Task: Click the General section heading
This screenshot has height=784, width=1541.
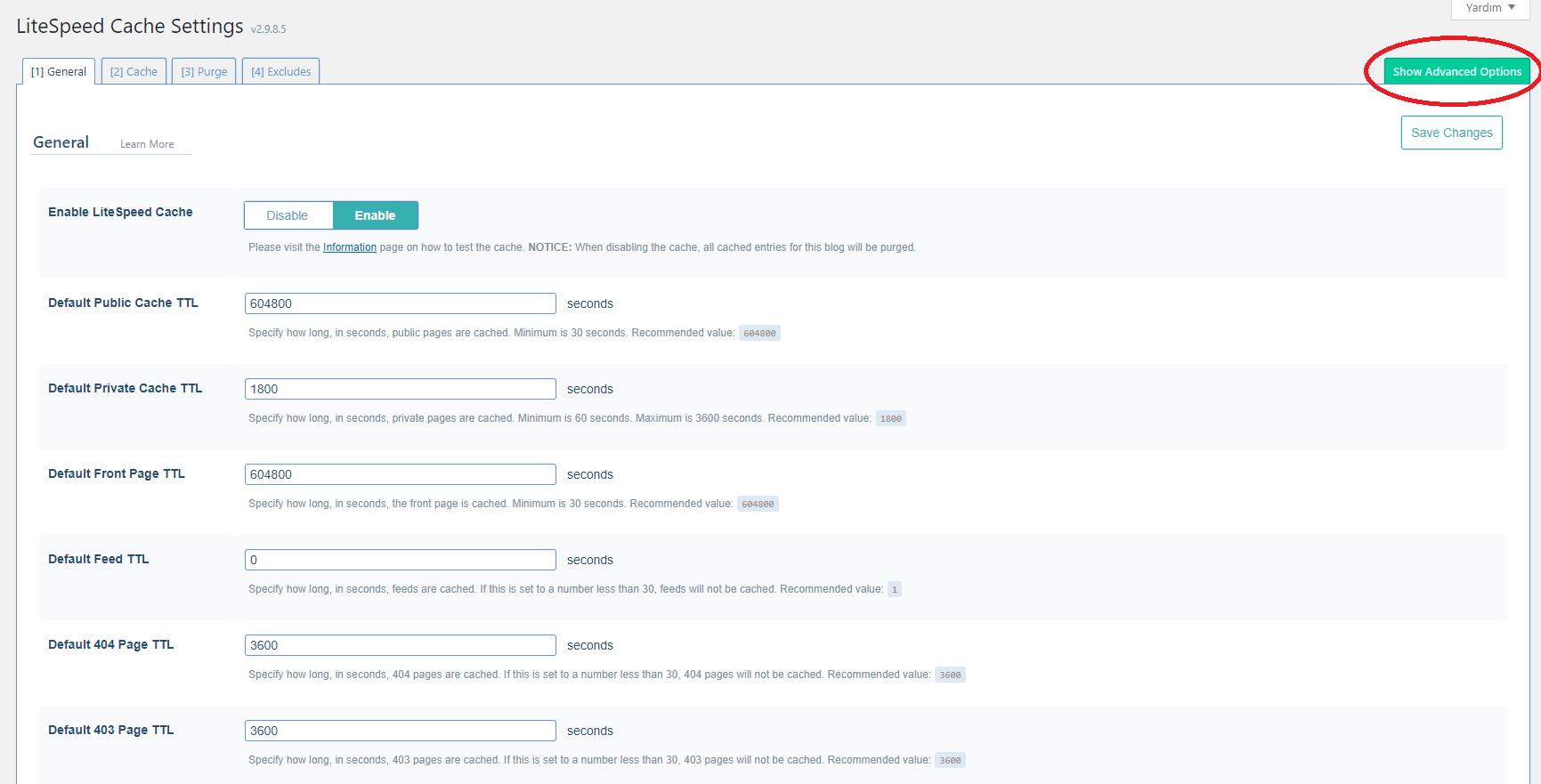Action: (61, 142)
